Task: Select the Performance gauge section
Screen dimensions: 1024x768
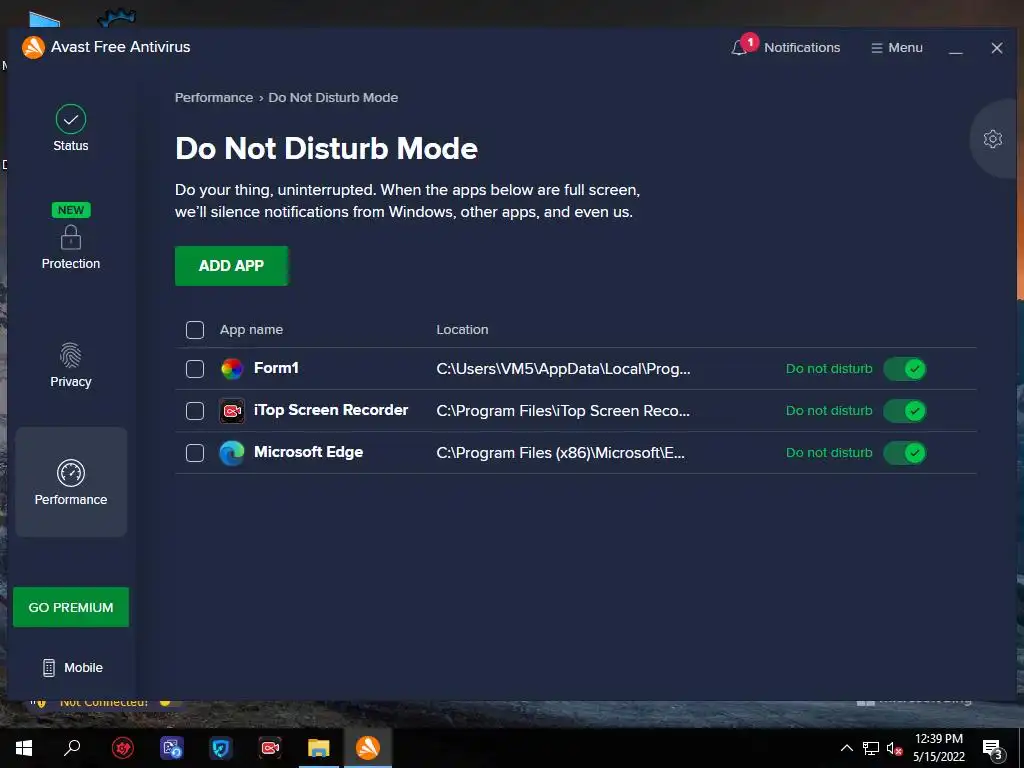Action: click(71, 483)
